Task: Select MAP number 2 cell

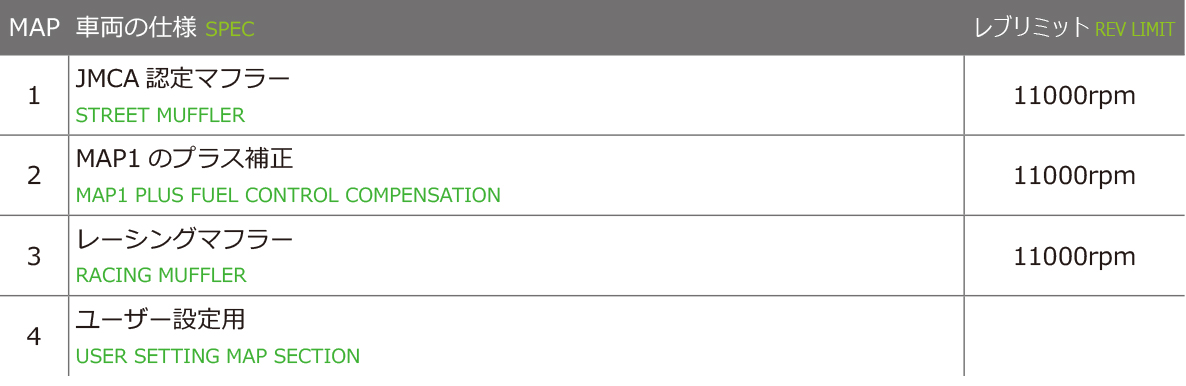Action: (x=34, y=176)
